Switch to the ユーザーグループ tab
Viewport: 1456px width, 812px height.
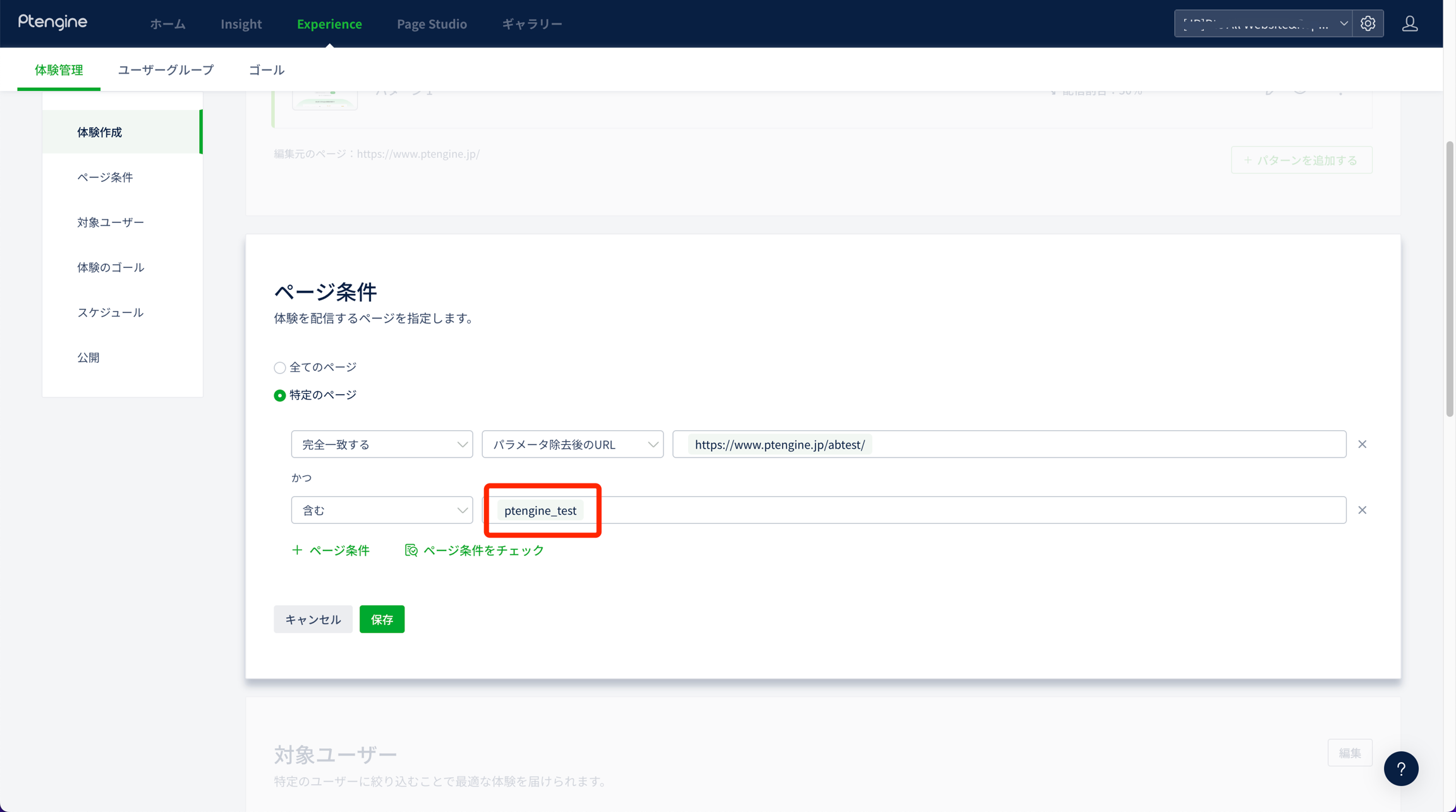pyautogui.click(x=166, y=70)
